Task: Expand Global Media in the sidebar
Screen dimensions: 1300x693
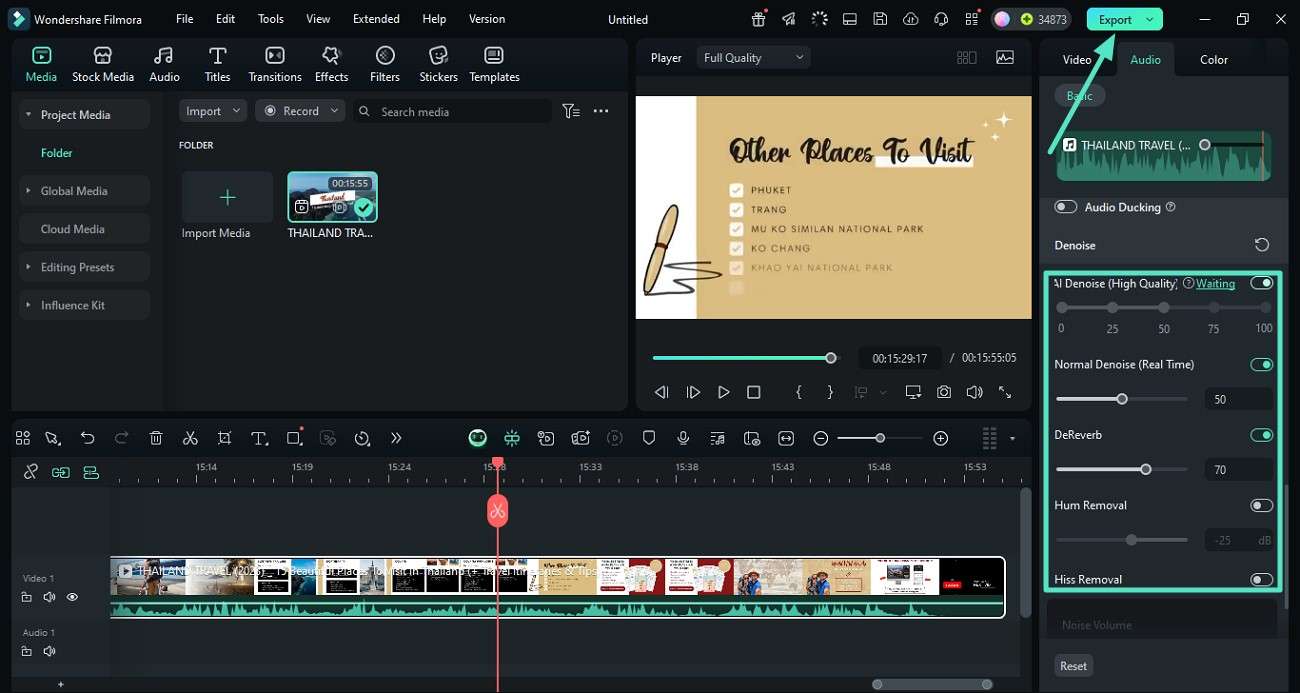Action: click(28, 191)
